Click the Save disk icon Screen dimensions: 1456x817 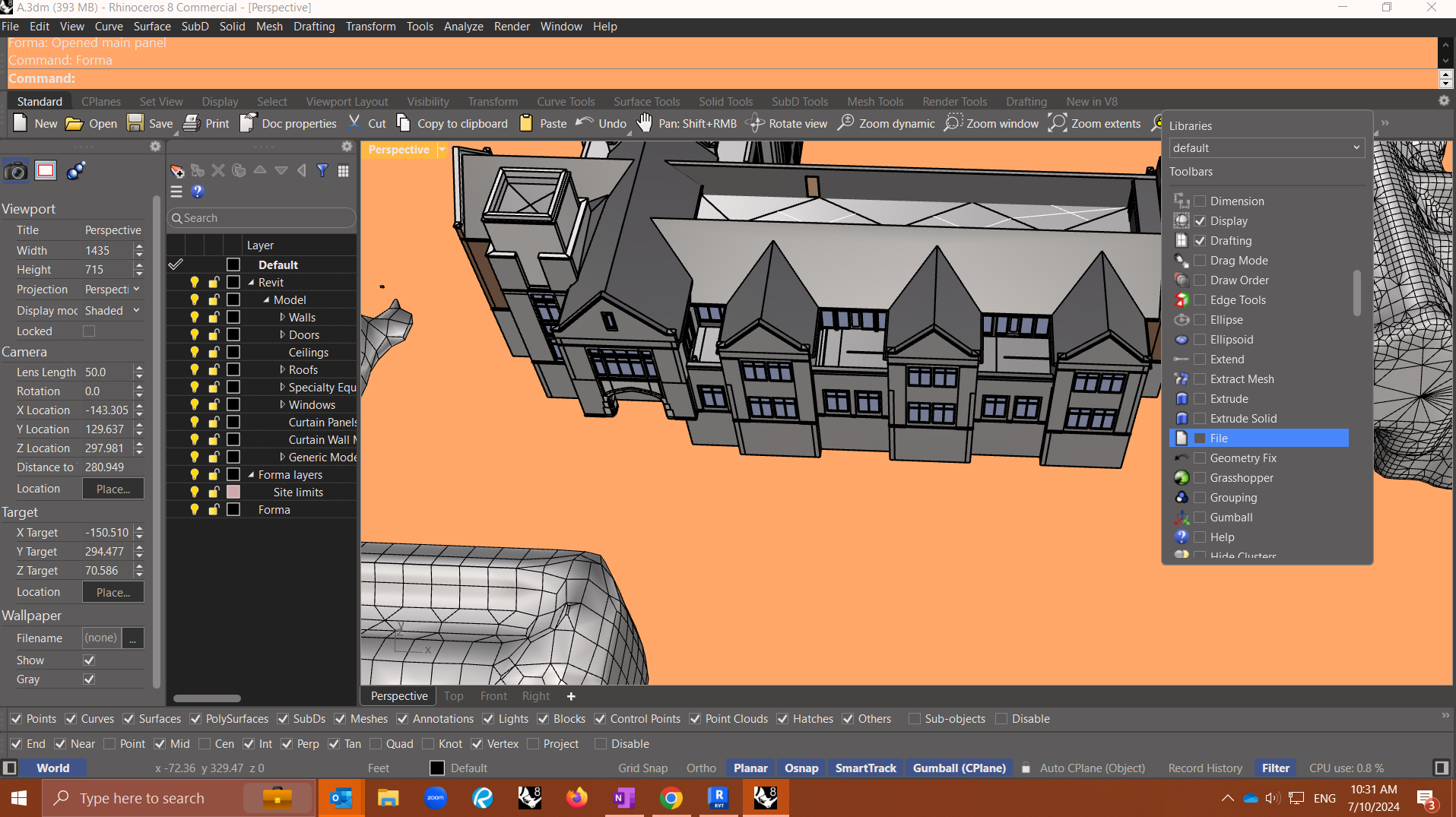pos(135,123)
